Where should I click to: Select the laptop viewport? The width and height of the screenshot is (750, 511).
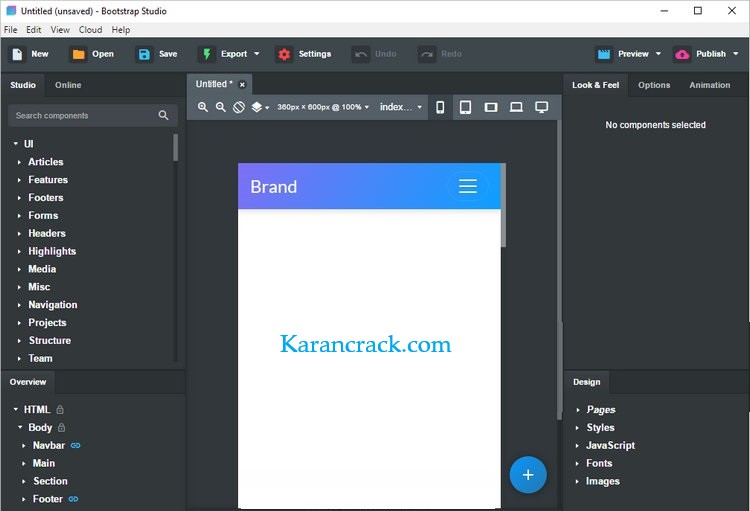click(516, 107)
